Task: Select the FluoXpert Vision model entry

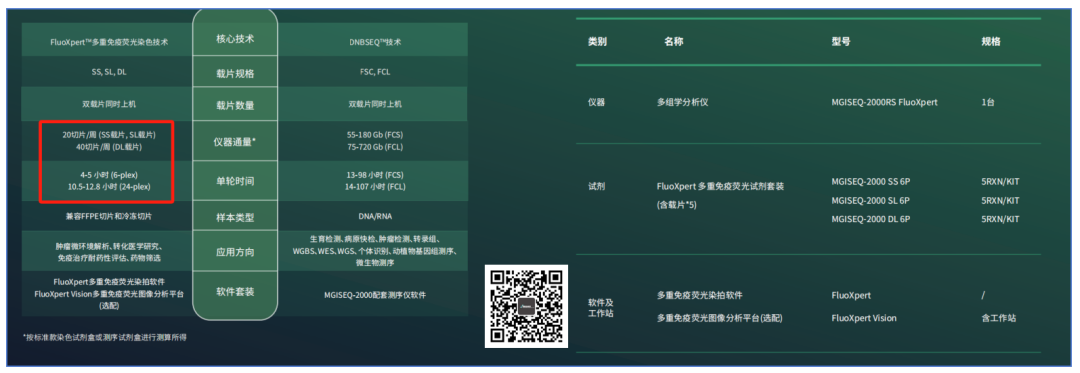Action: 864,318
